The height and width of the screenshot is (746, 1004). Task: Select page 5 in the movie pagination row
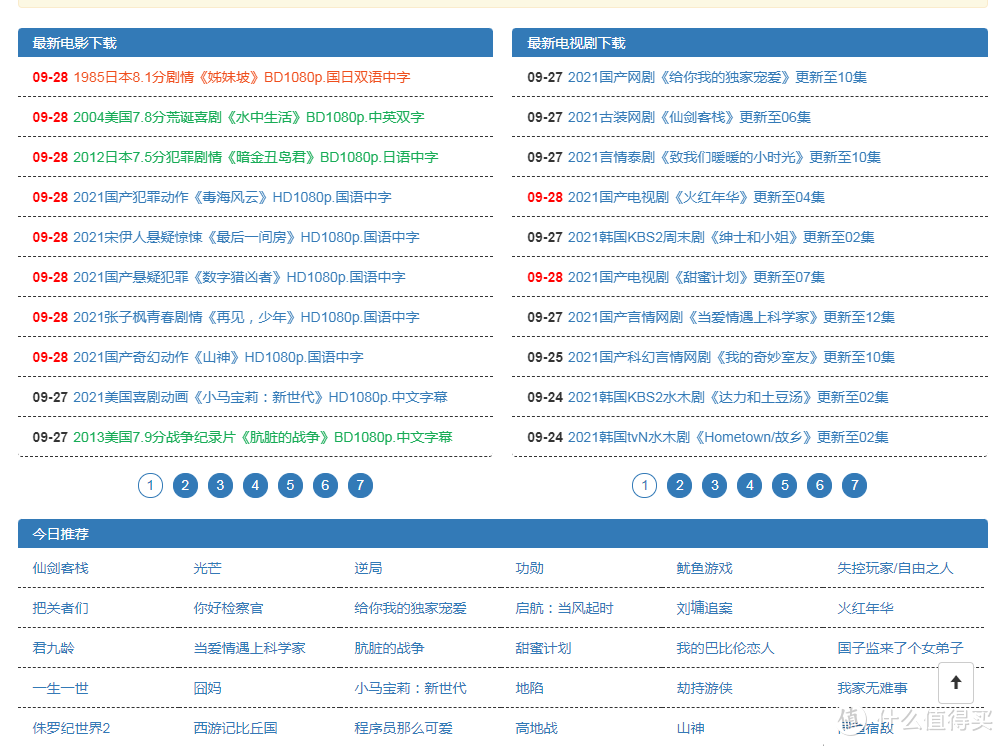tap(290, 485)
